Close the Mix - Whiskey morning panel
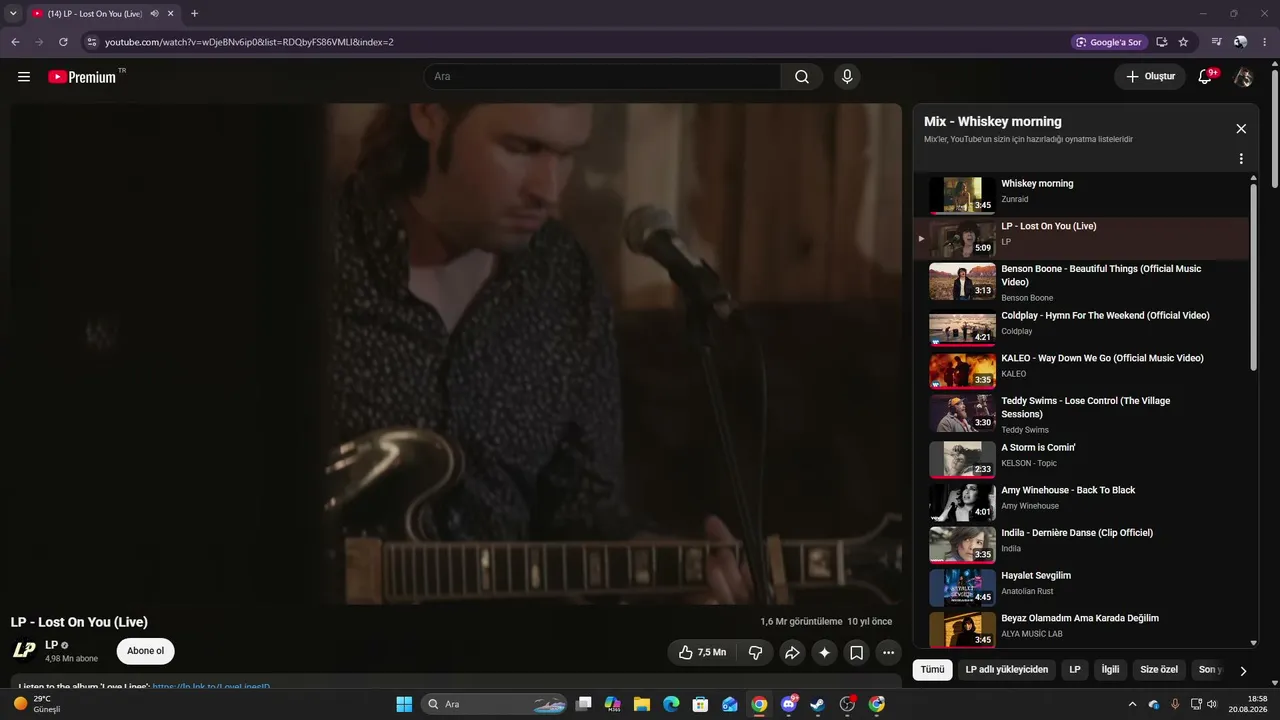Screen dimensions: 1280x720 [1241, 129]
